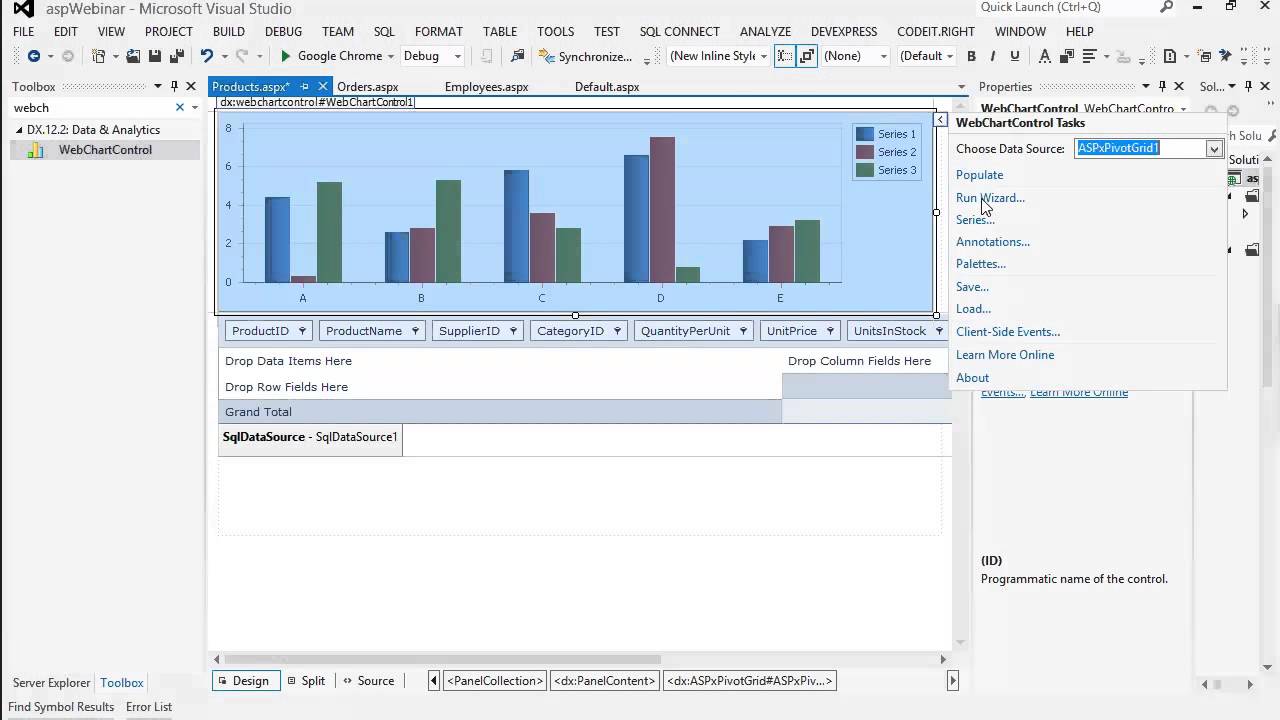Click the Client-Side Events... link

[x=1008, y=332]
